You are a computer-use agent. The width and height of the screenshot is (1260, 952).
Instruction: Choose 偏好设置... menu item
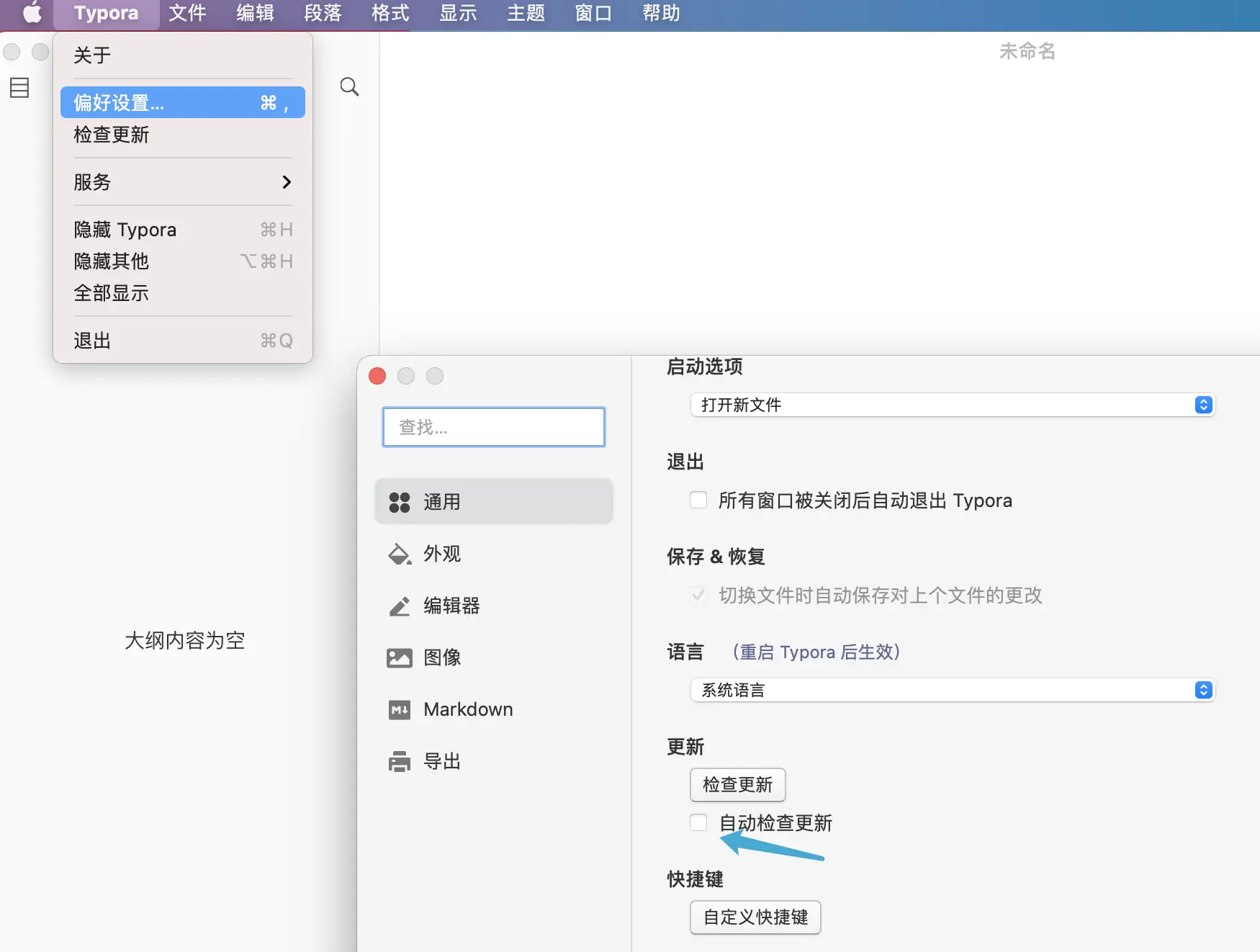pyautogui.click(x=183, y=102)
